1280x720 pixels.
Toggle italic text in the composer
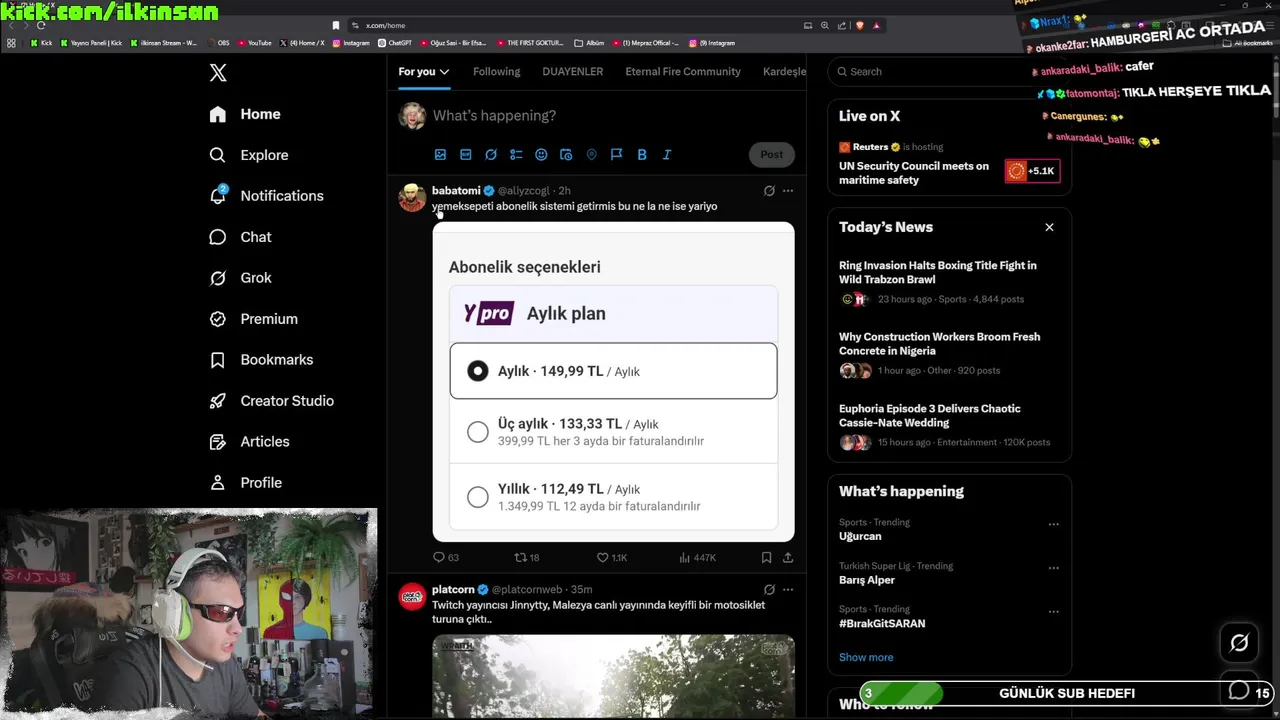pyautogui.click(x=667, y=154)
